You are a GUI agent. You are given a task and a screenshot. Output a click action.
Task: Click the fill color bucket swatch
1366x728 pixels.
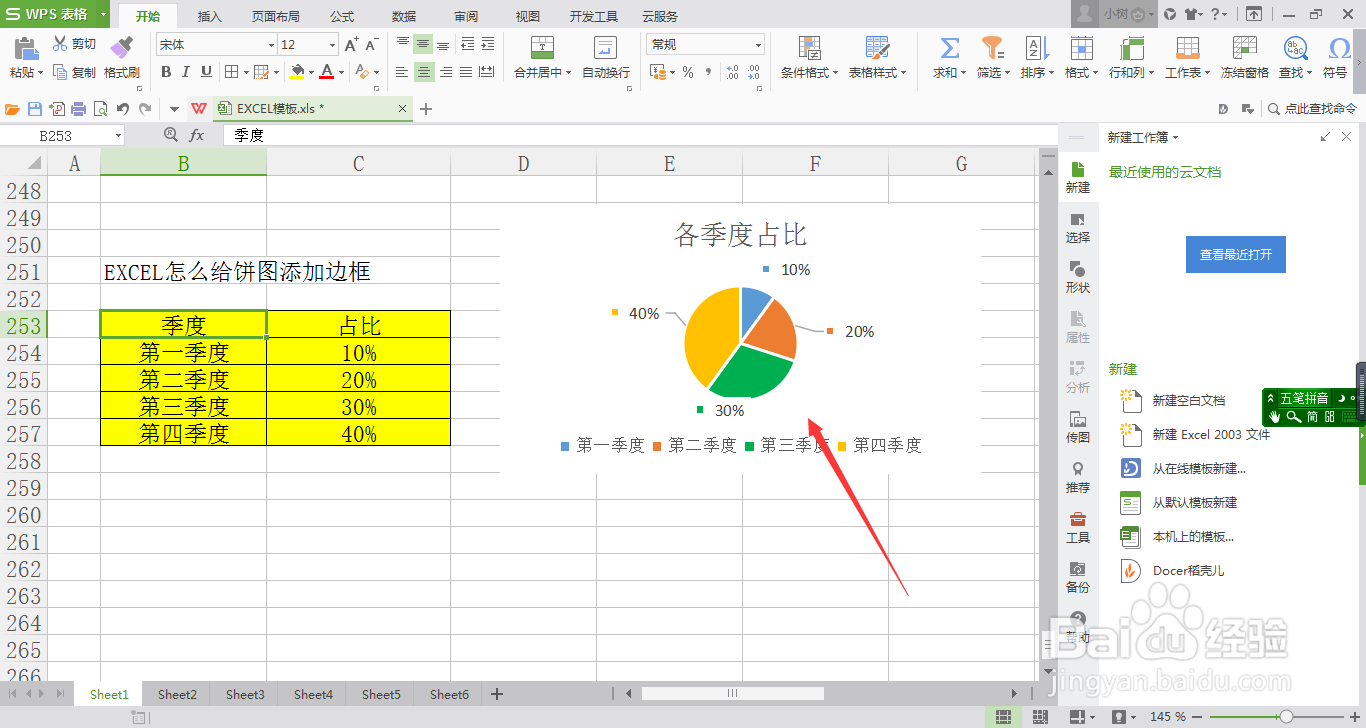pos(297,72)
